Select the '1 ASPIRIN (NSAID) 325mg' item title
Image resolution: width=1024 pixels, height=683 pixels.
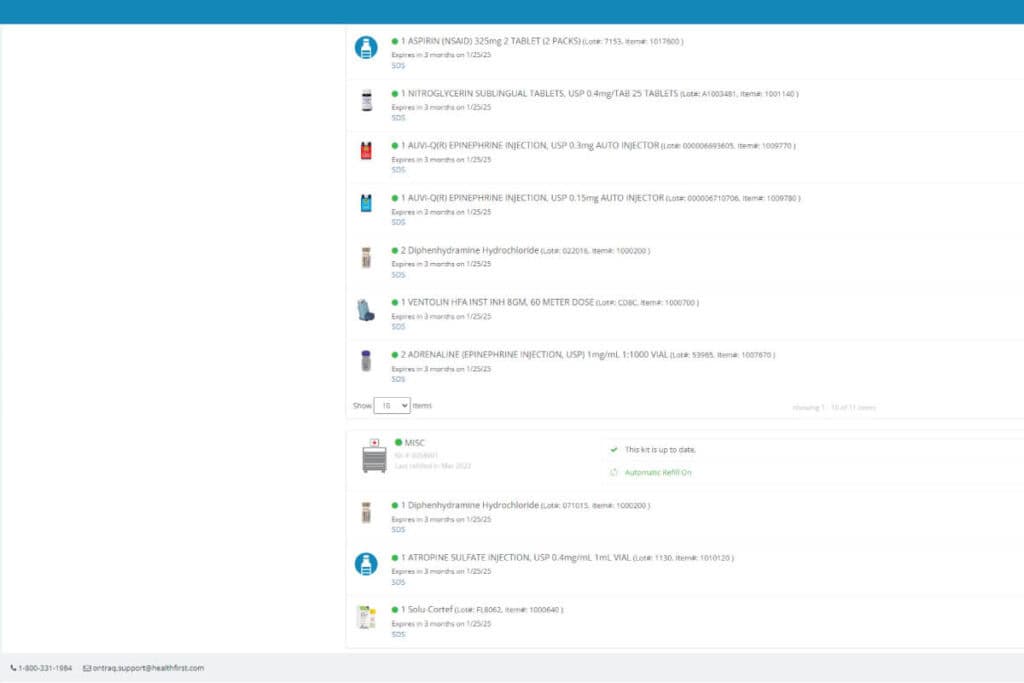(x=490, y=41)
